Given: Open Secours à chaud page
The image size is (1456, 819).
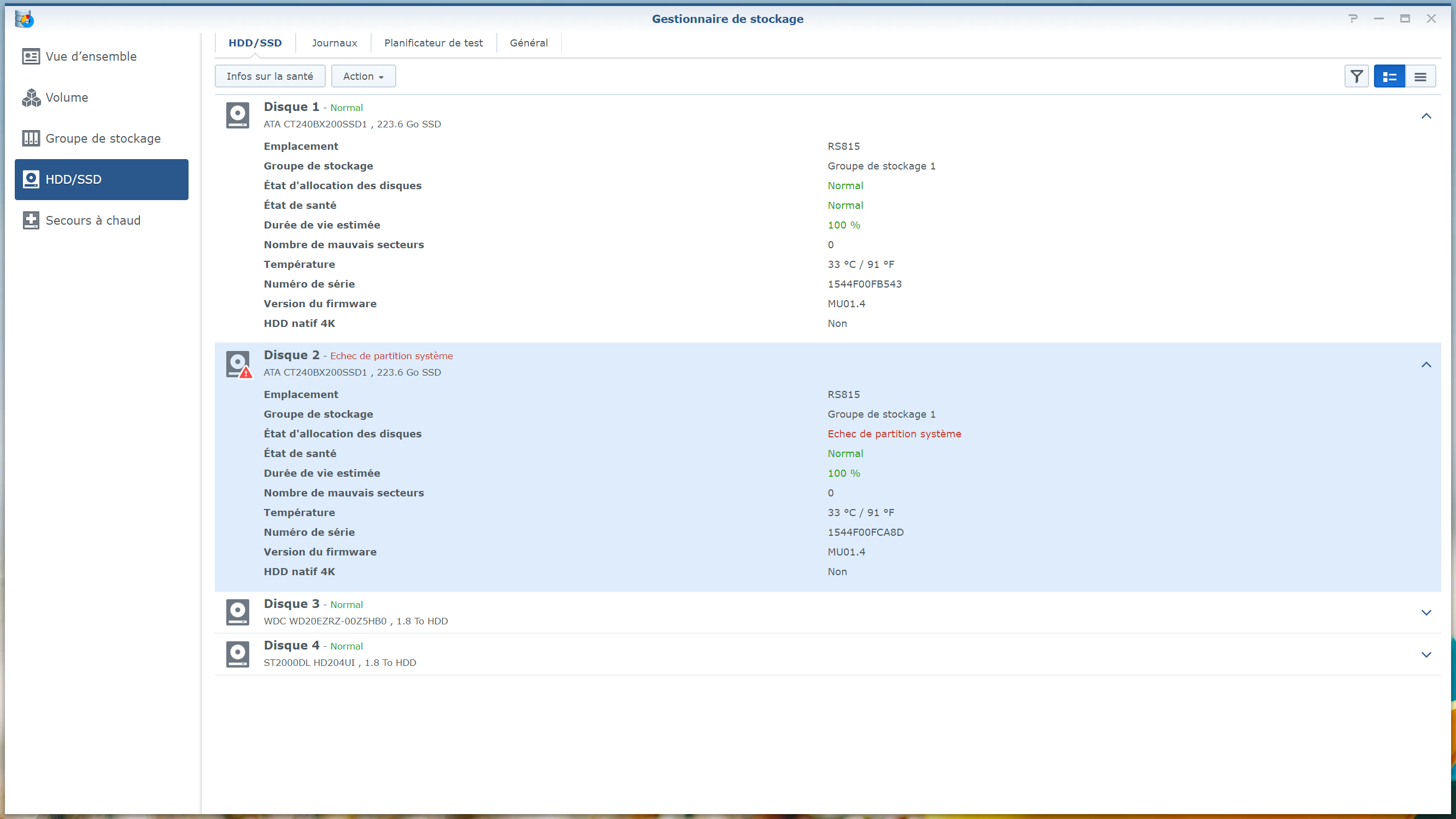Looking at the screenshot, I should [x=93, y=220].
